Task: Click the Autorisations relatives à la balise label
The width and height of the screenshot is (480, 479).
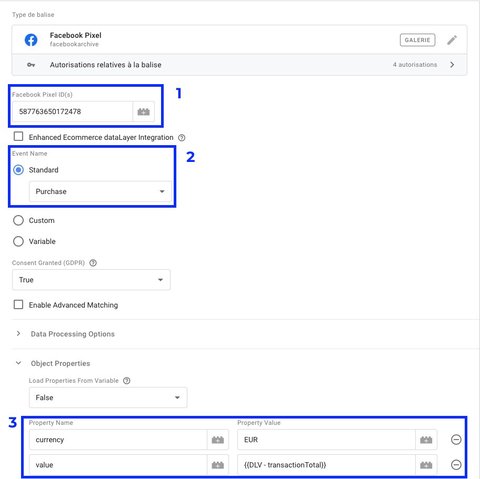Action: click(x=106, y=65)
